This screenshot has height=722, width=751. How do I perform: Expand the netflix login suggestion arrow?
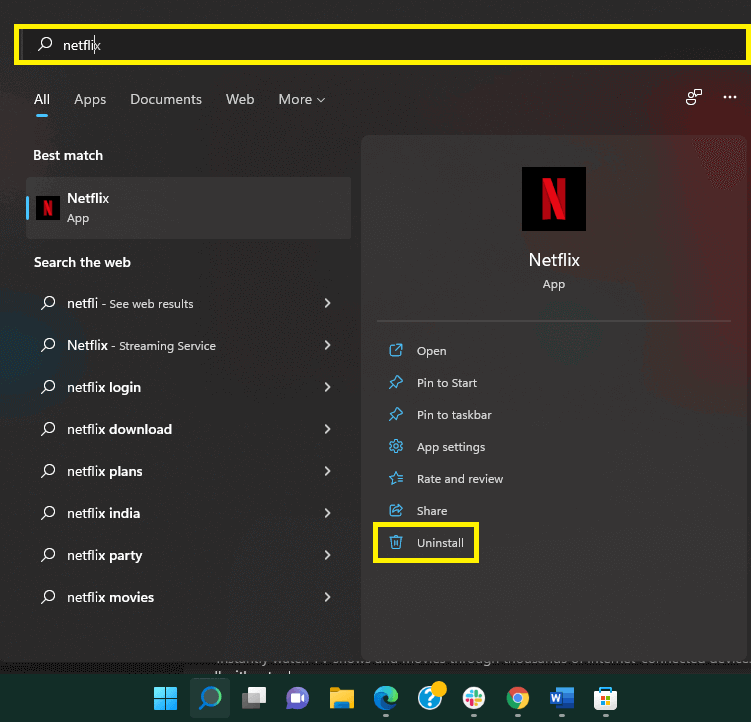coord(327,387)
